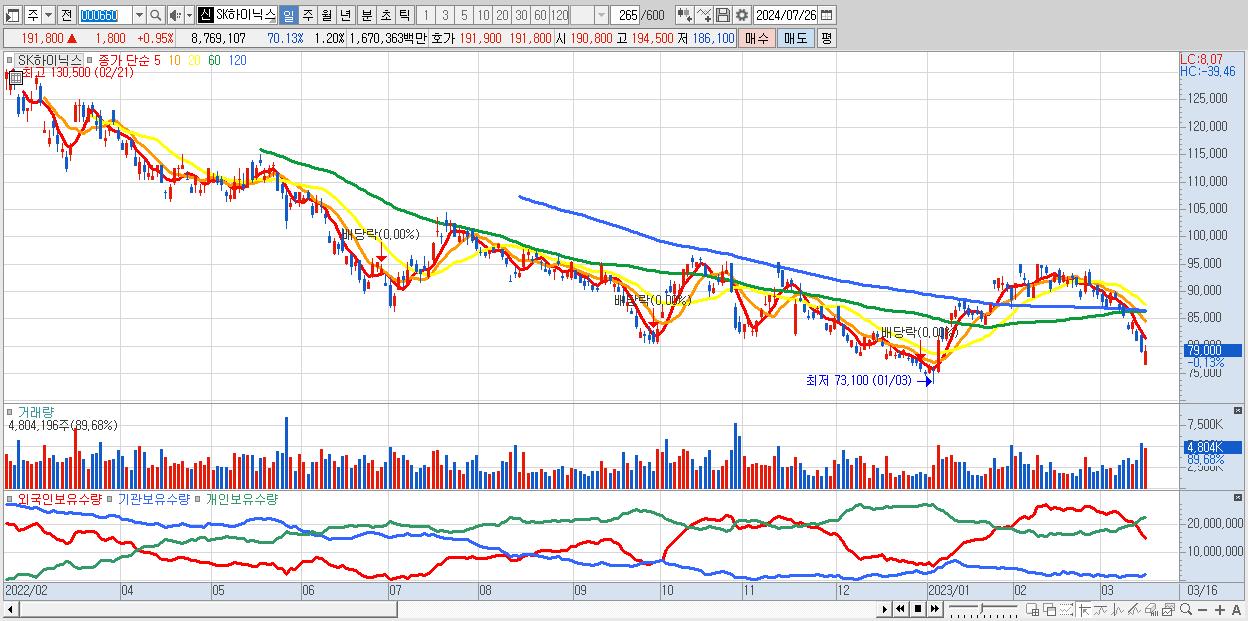Click the save chart floppy icon

point(722,15)
